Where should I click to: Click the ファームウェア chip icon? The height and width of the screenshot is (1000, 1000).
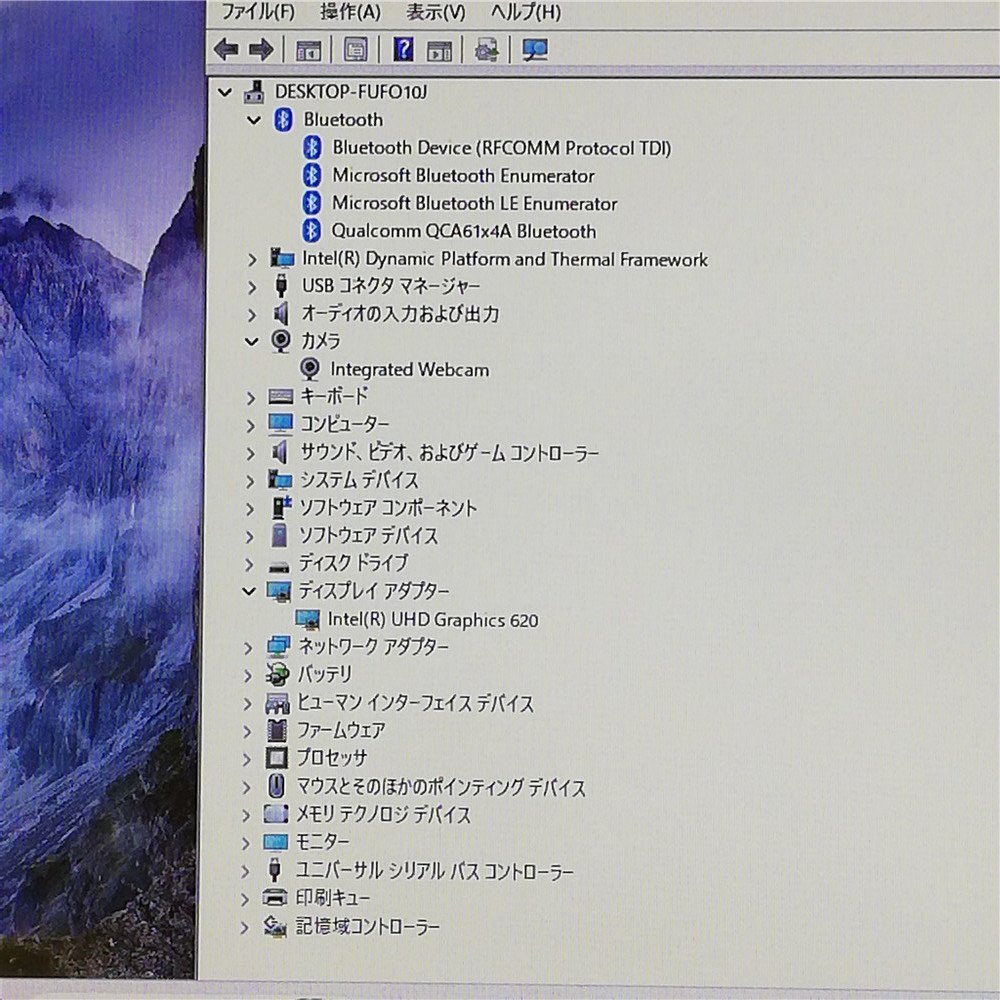point(276,731)
